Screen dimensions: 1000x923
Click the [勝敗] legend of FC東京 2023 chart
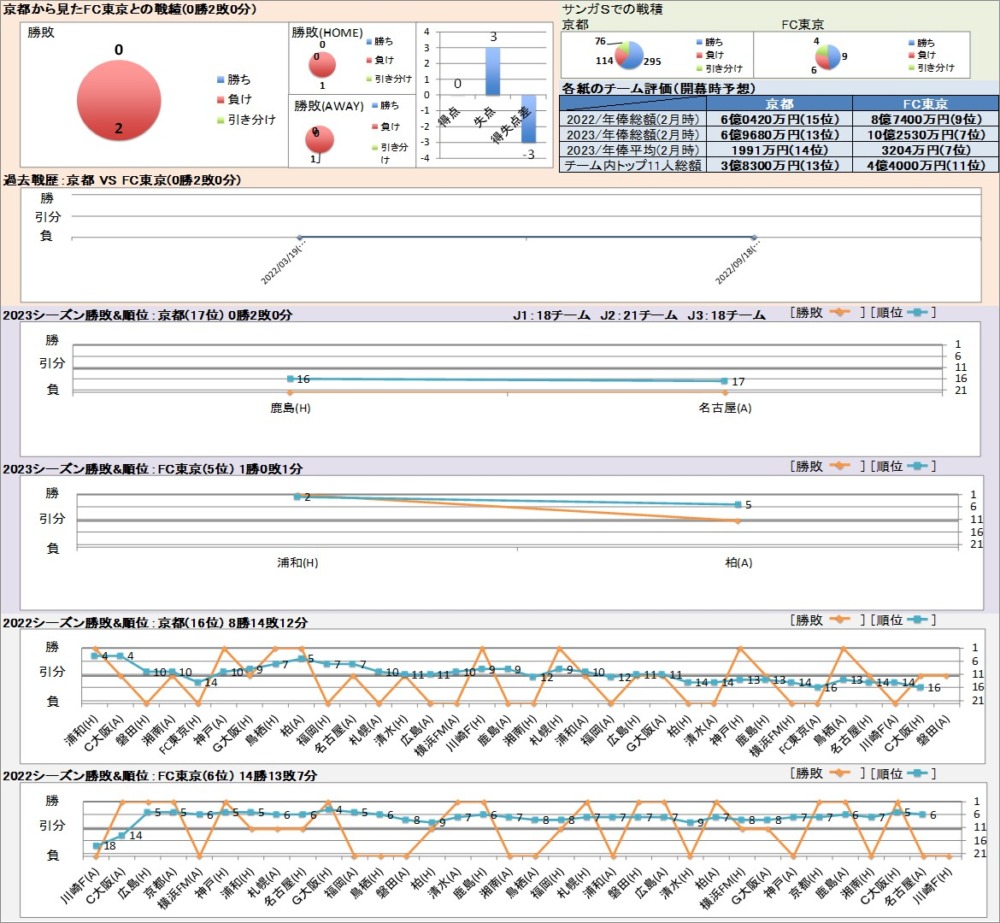tap(827, 466)
